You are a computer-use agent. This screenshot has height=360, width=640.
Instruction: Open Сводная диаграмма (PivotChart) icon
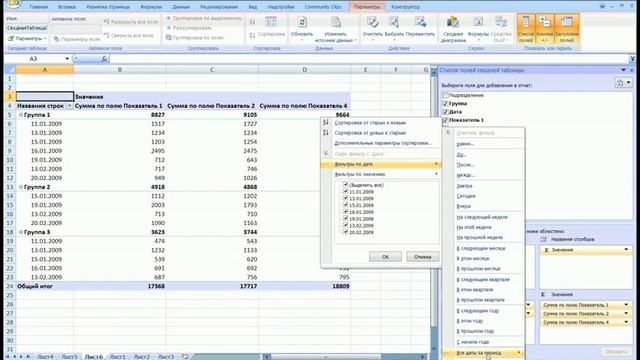point(453,22)
